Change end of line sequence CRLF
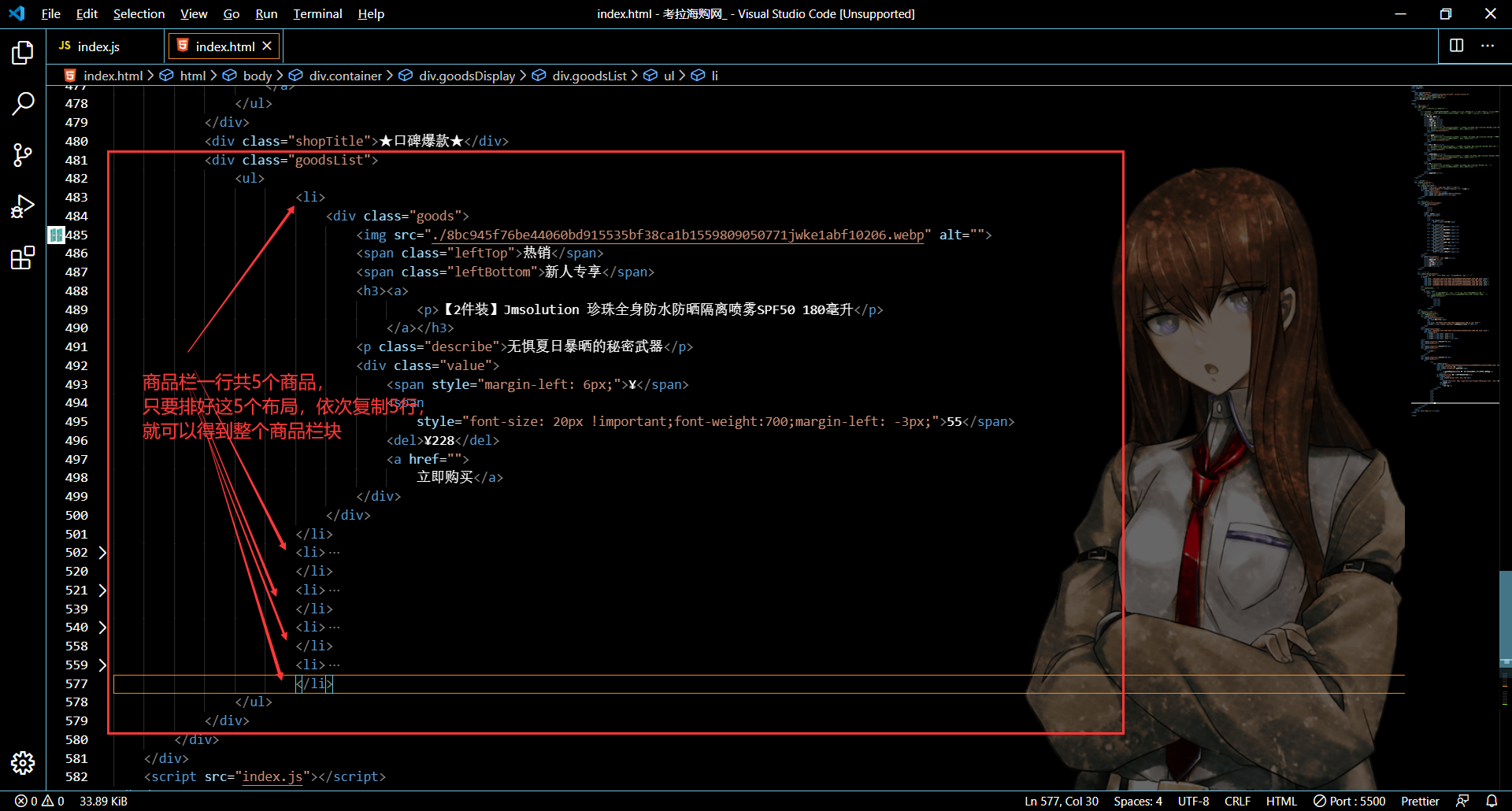Screen dimensions: 1512x811 pos(1237,801)
